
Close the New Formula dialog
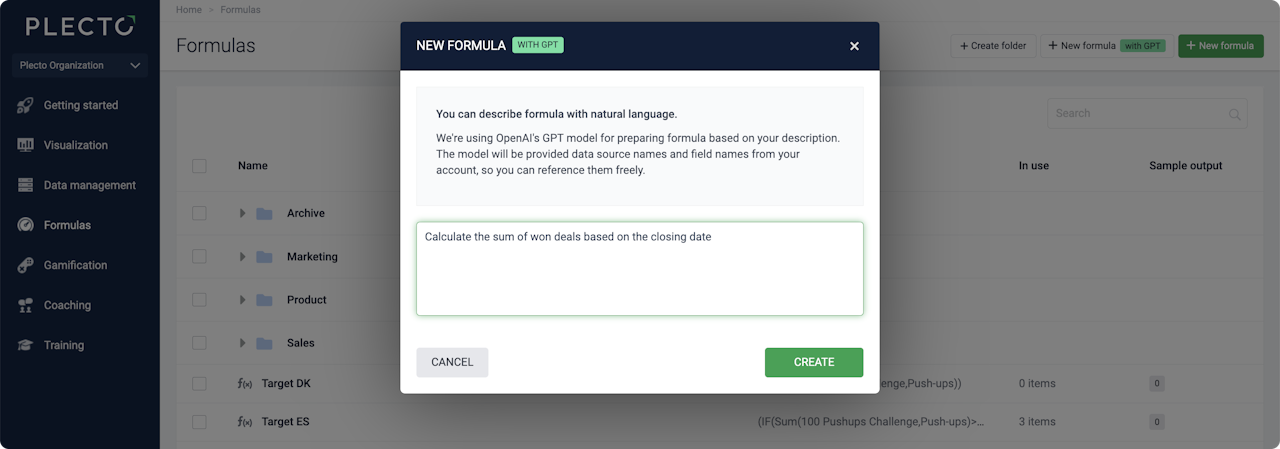click(854, 46)
